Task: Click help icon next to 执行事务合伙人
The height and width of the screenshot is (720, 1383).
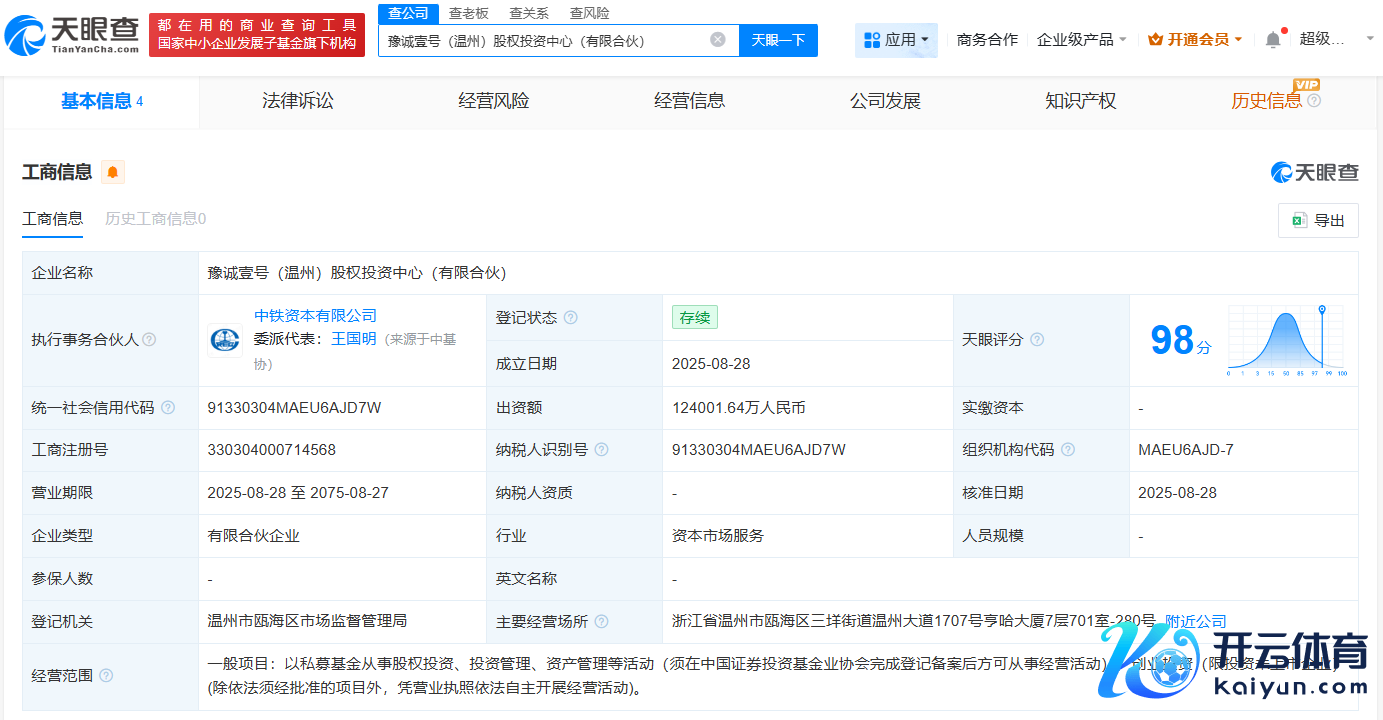Action: click(149, 340)
